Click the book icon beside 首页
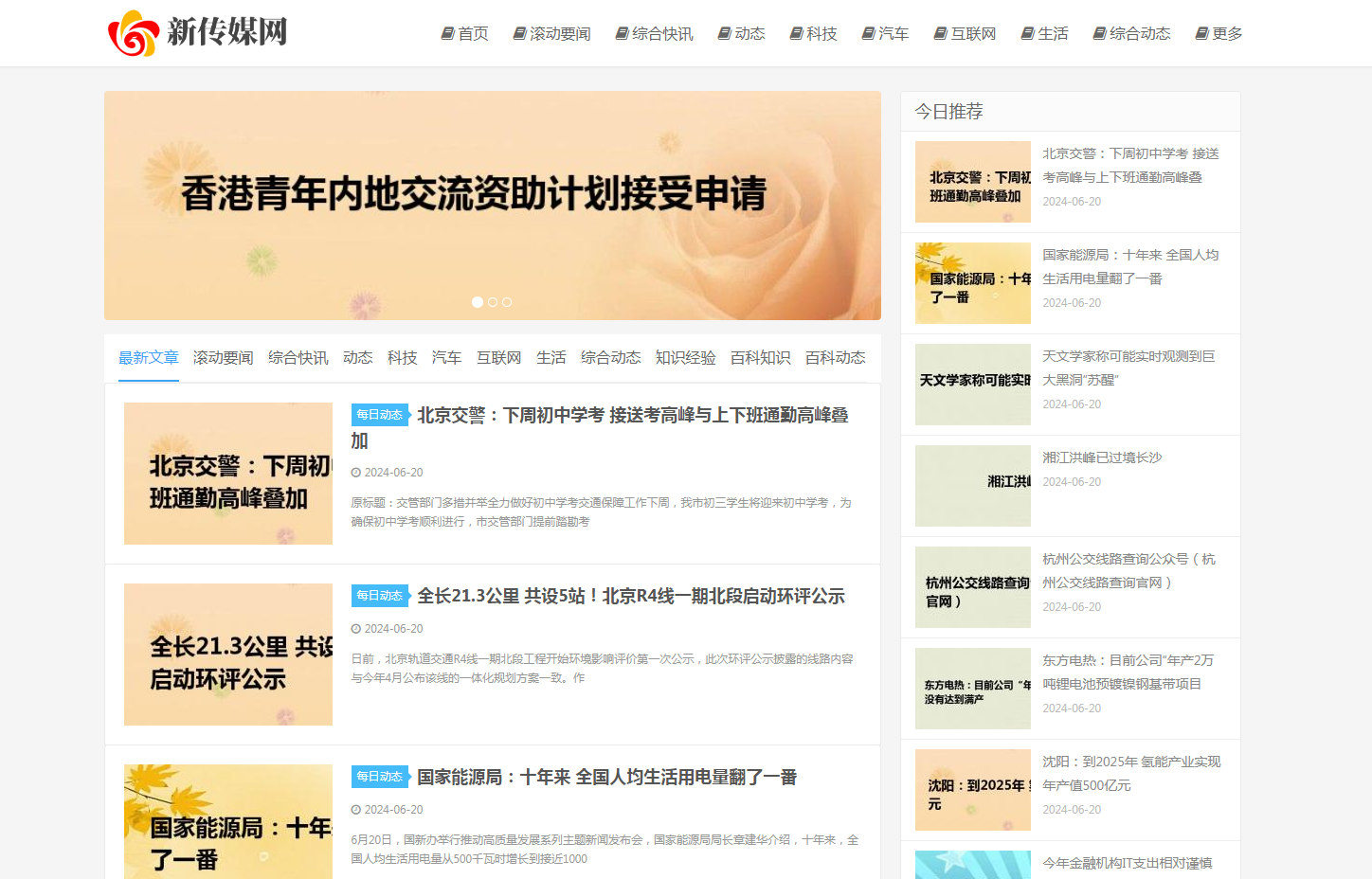Screen dimensions: 1372x879 [447, 33]
